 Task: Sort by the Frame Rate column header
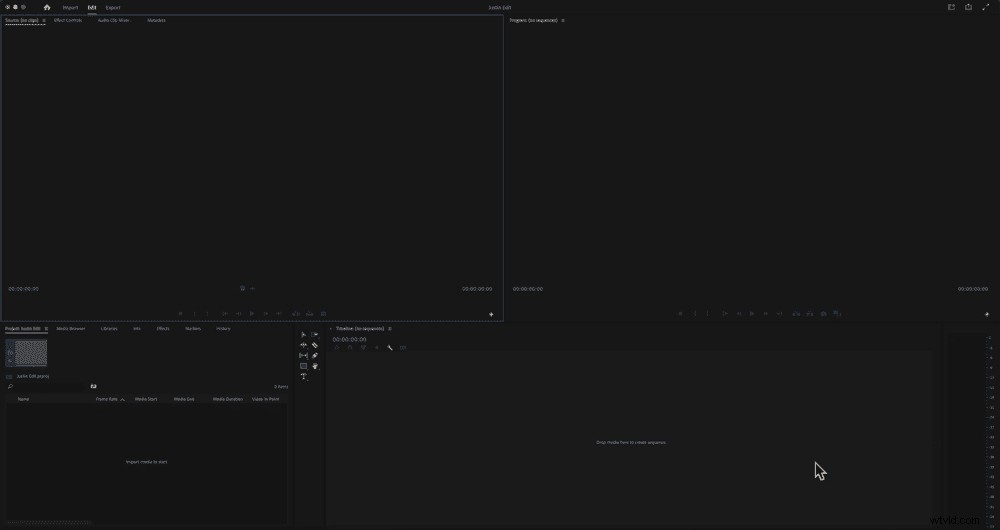click(x=107, y=399)
